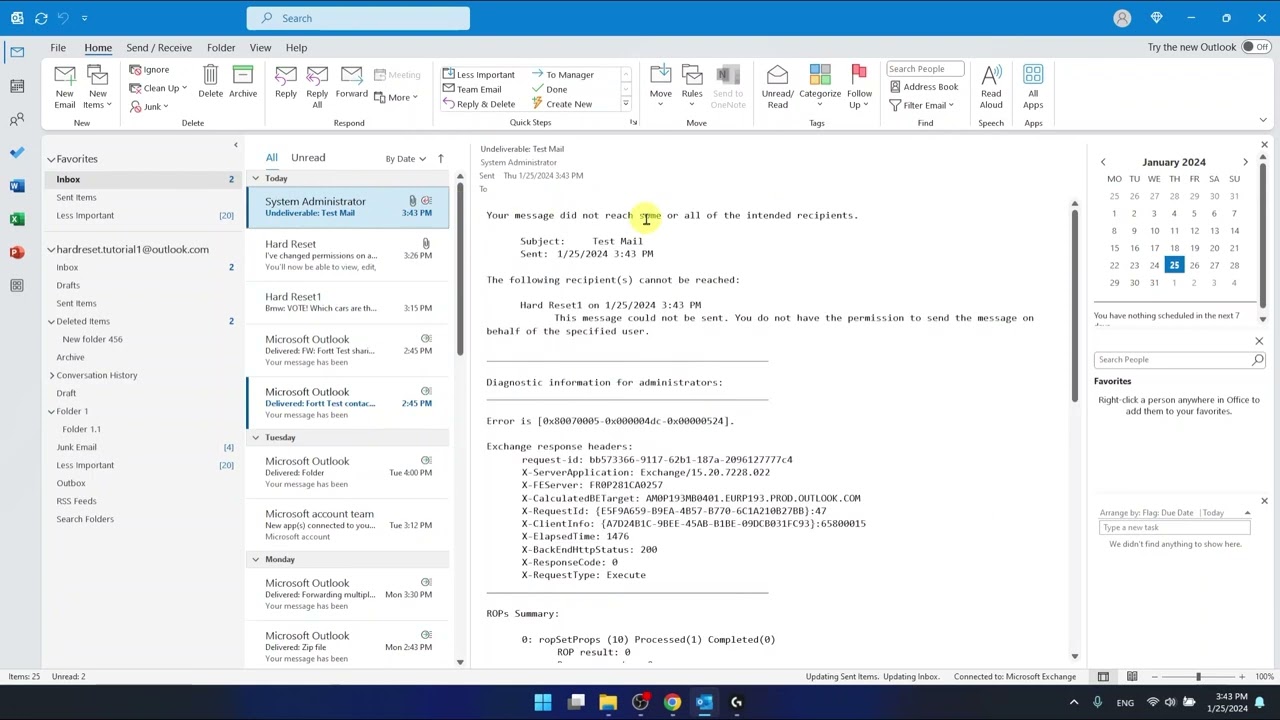This screenshot has height=720, width=1280.
Task: Launch Word from left rail
Action: click(17, 186)
